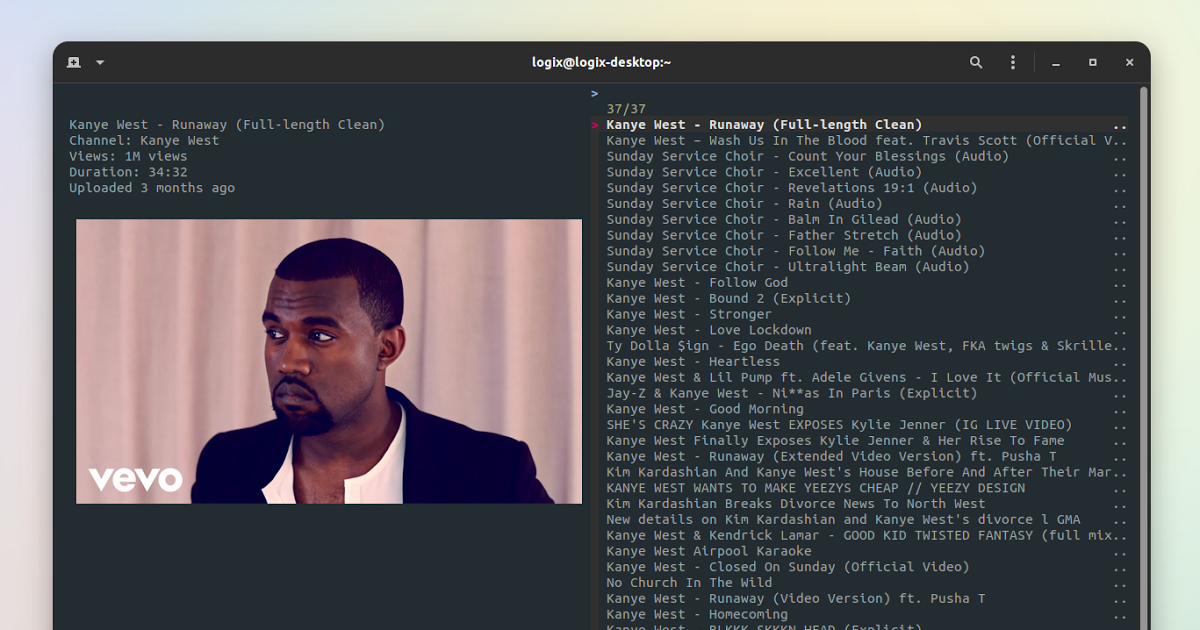Select 'KANYE WEST WANTS TO MAKE YEEZYS CHEAP'

(x=866, y=488)
